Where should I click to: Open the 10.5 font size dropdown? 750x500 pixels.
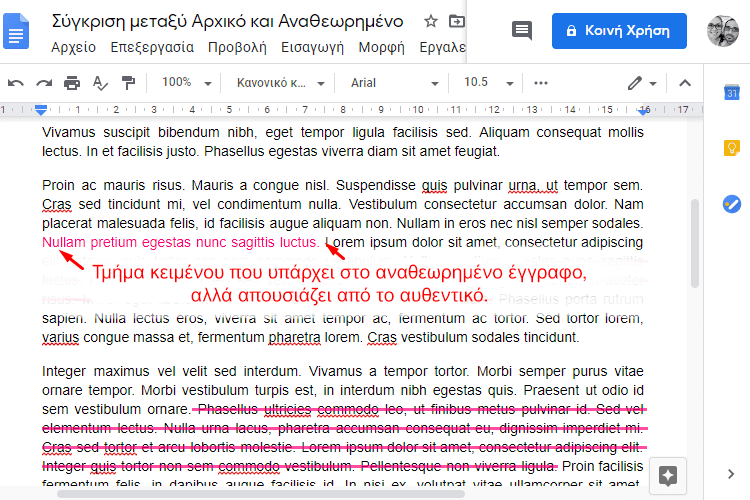(488, 83)
